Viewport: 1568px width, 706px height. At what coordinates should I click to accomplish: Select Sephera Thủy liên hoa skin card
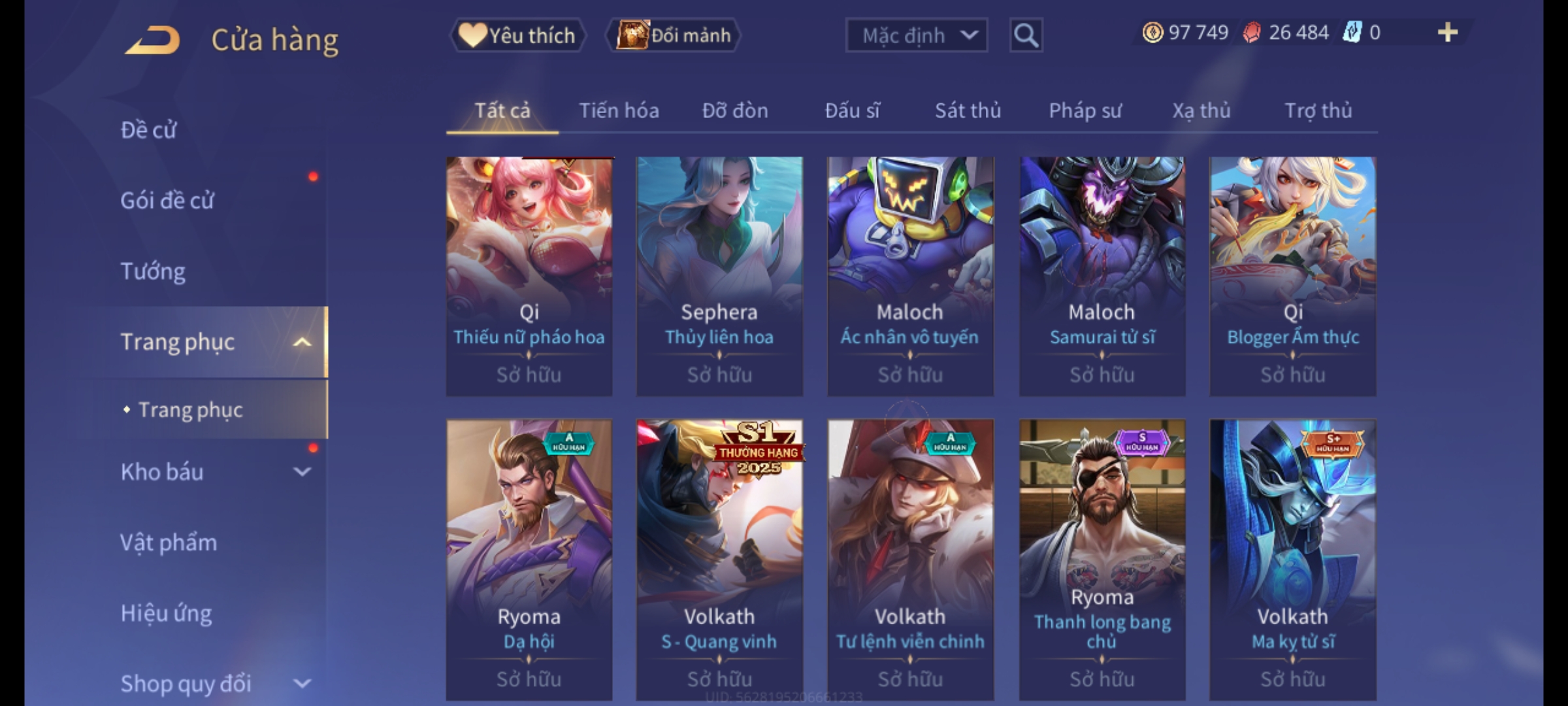click(x=719, y=276)
